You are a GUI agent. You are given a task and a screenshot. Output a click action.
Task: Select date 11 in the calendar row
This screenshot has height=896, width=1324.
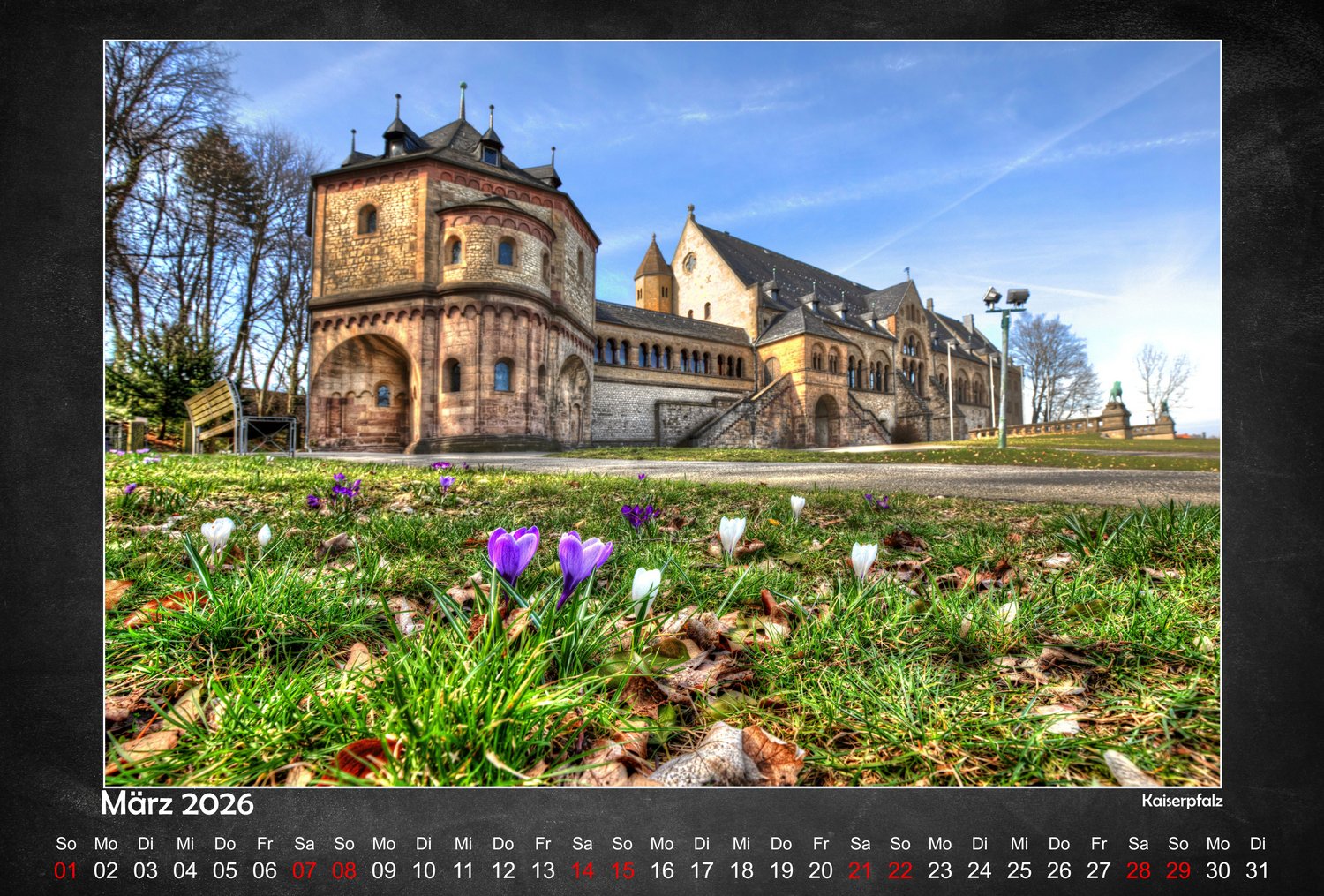pyautogui.click(x=463, y=870)
